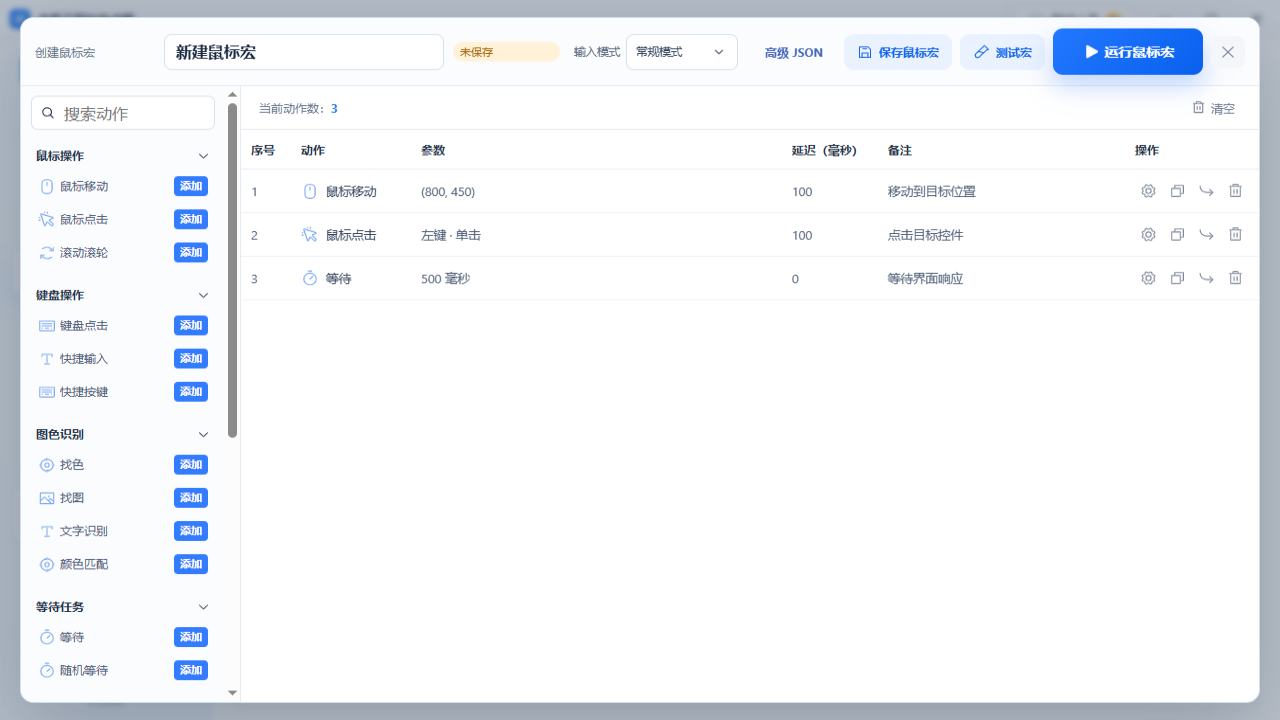
Task: Click 测试宏 button
Action: pyautogui.click(x=1002, y=52)
